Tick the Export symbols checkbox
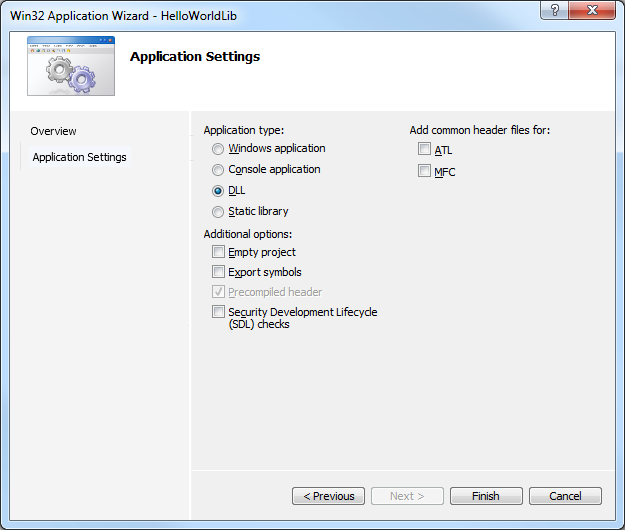This screenshot has height=530, width=625. pos(219,272)
